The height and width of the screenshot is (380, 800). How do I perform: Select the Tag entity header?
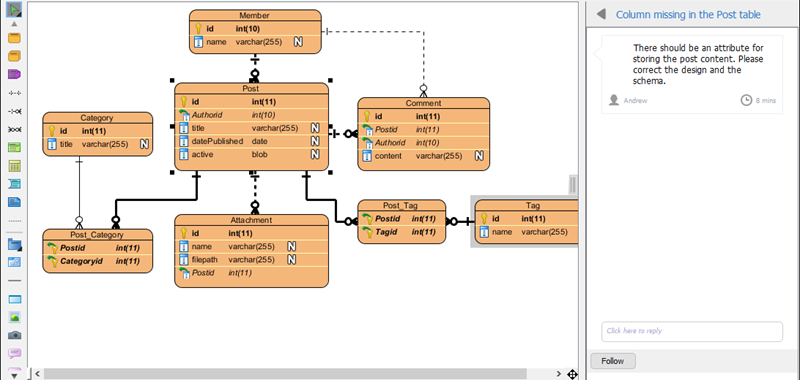click(527, 206)
